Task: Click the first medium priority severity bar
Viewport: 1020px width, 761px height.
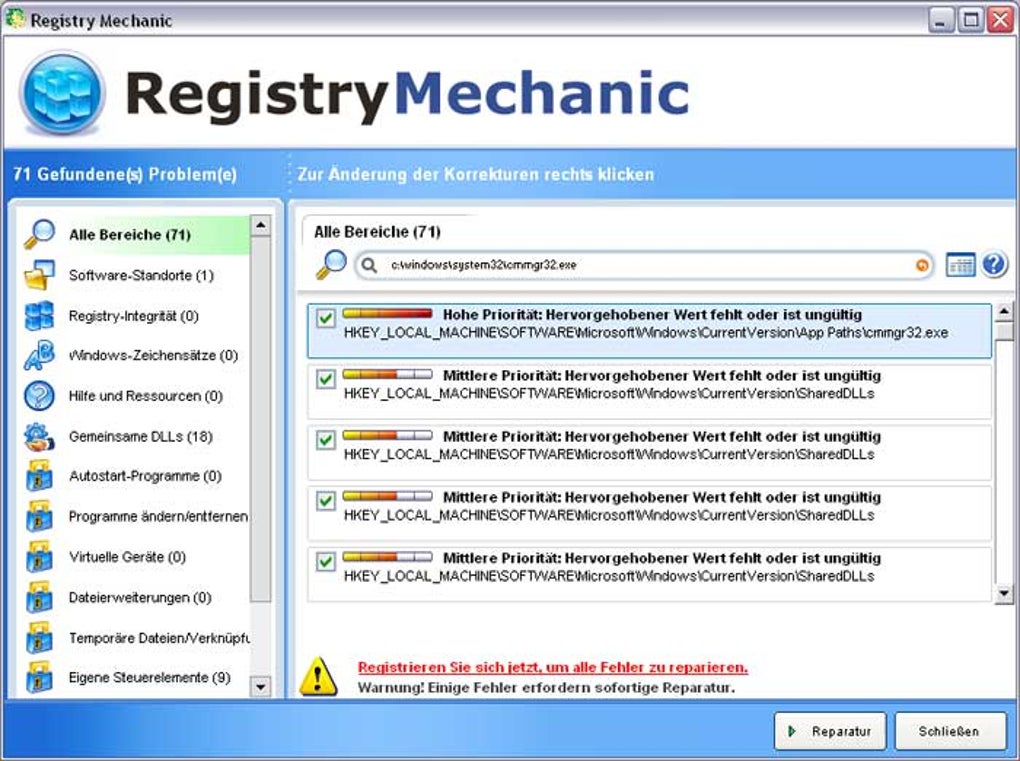Action: click(x=388, y=375)
